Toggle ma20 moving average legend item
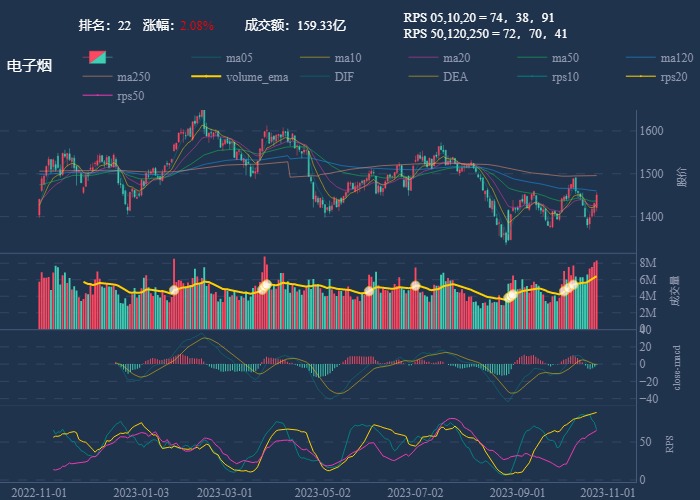 pos(456,58)
